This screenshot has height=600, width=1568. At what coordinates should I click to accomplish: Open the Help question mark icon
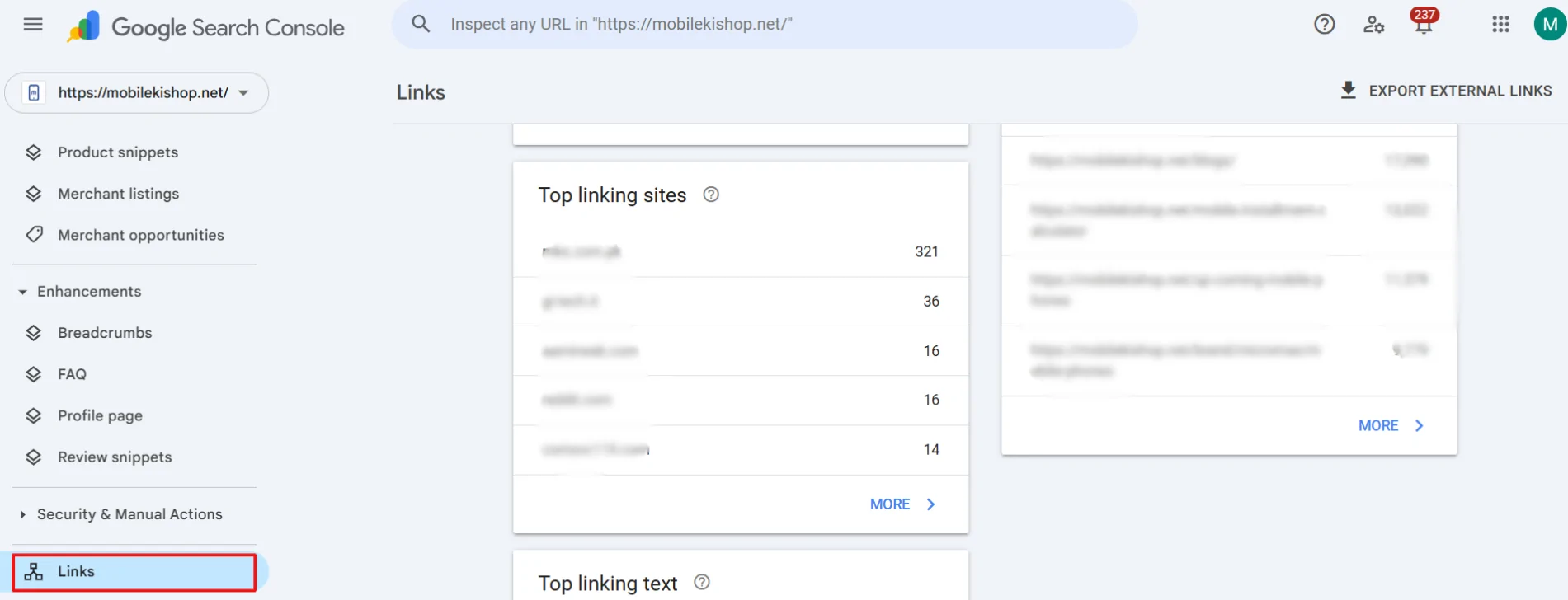pyautogui.click(x=1324, y=24)
